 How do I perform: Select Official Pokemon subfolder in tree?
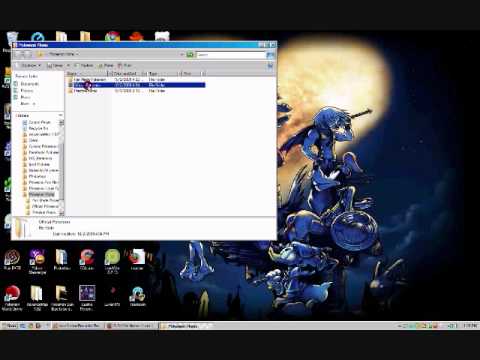point(42,206)
